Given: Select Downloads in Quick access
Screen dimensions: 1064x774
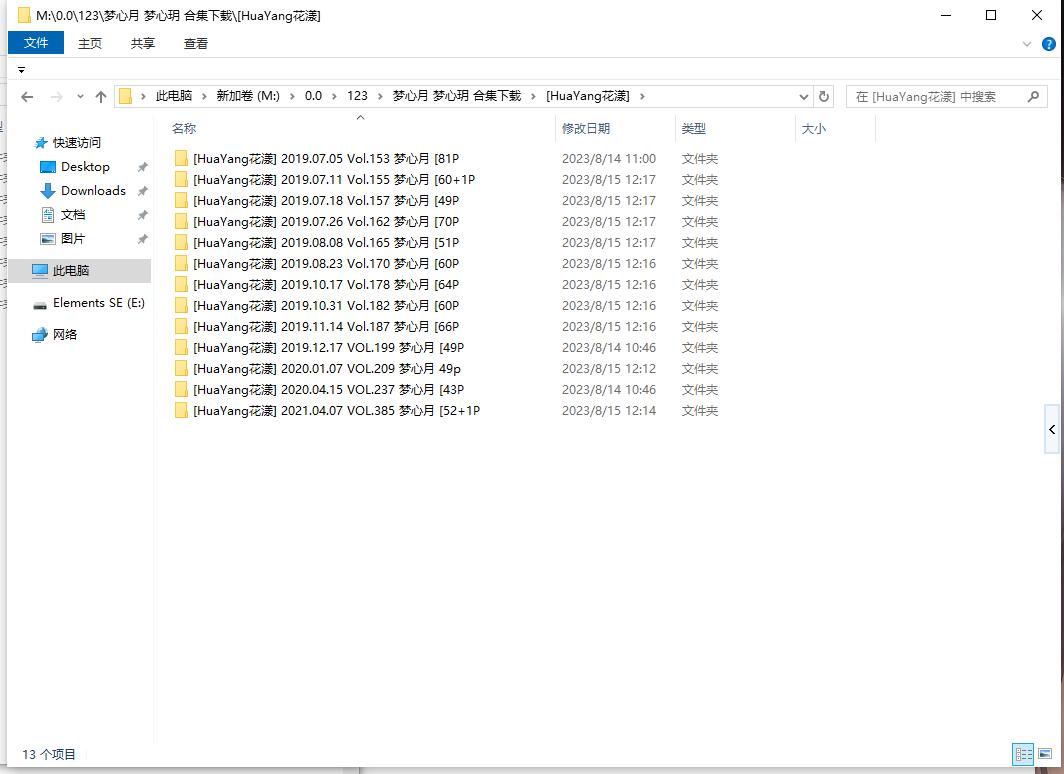Looking at the screenshot, I should (x=93, y=191).
